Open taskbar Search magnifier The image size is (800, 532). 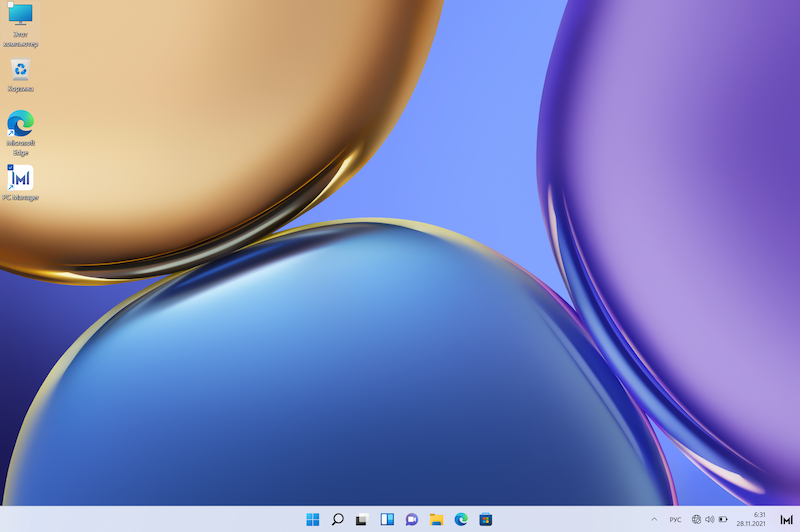(337, 519)
